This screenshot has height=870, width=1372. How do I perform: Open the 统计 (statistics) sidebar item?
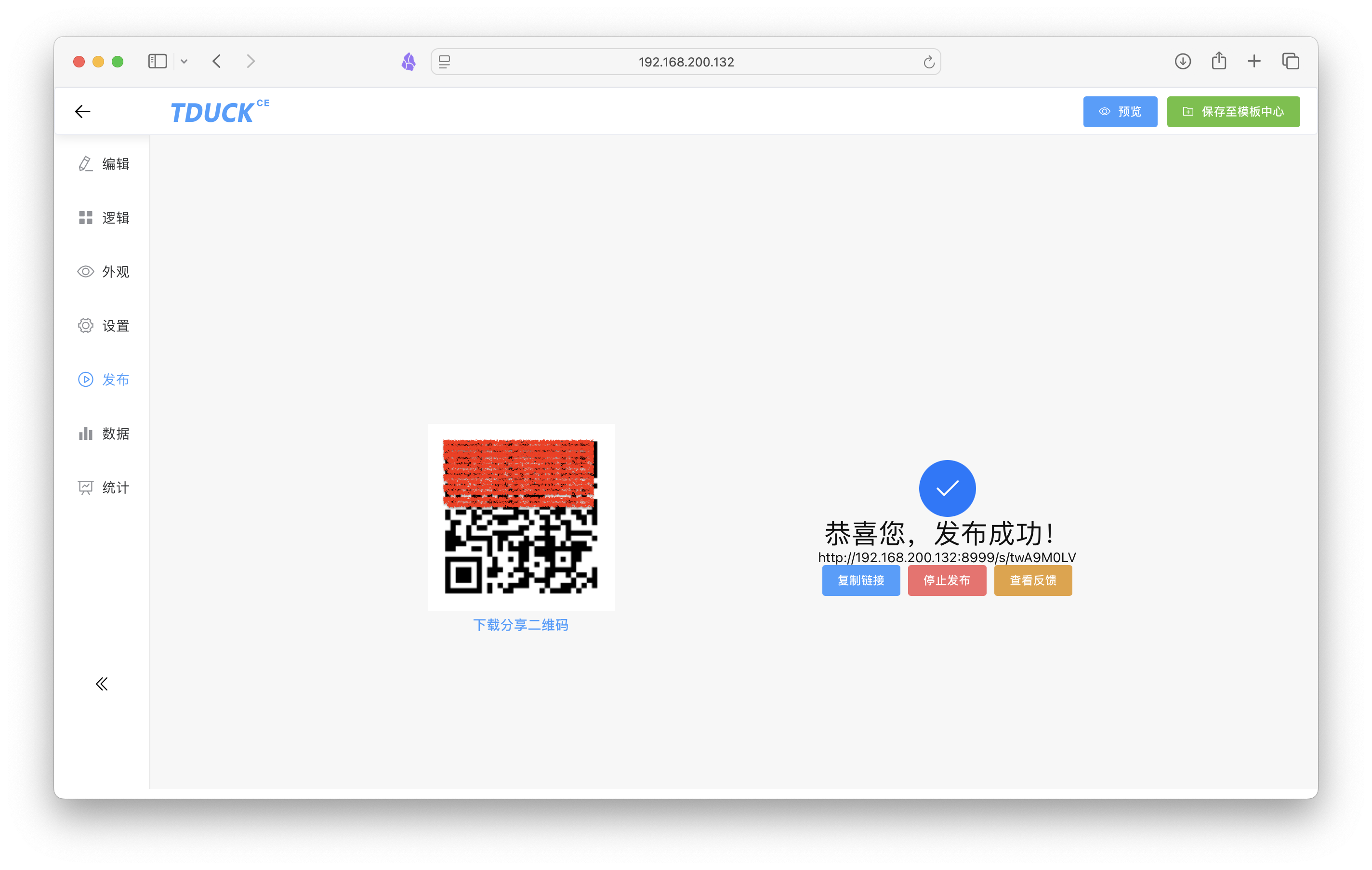(104, 488)
